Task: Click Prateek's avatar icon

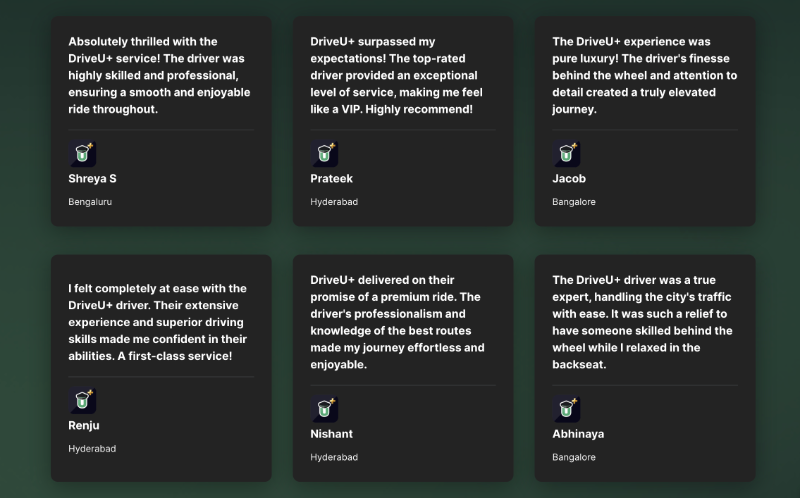Action: pyautogui.click(x=324, y=153)
